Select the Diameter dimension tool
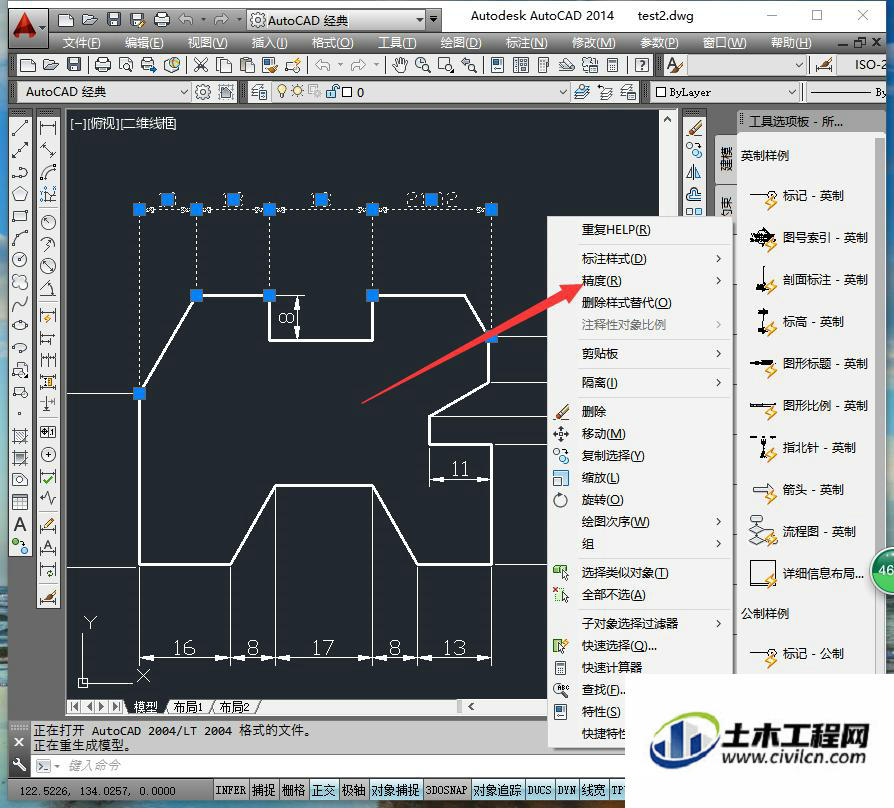The height and width of the screenshot is (808, 894). click(48, 266)
